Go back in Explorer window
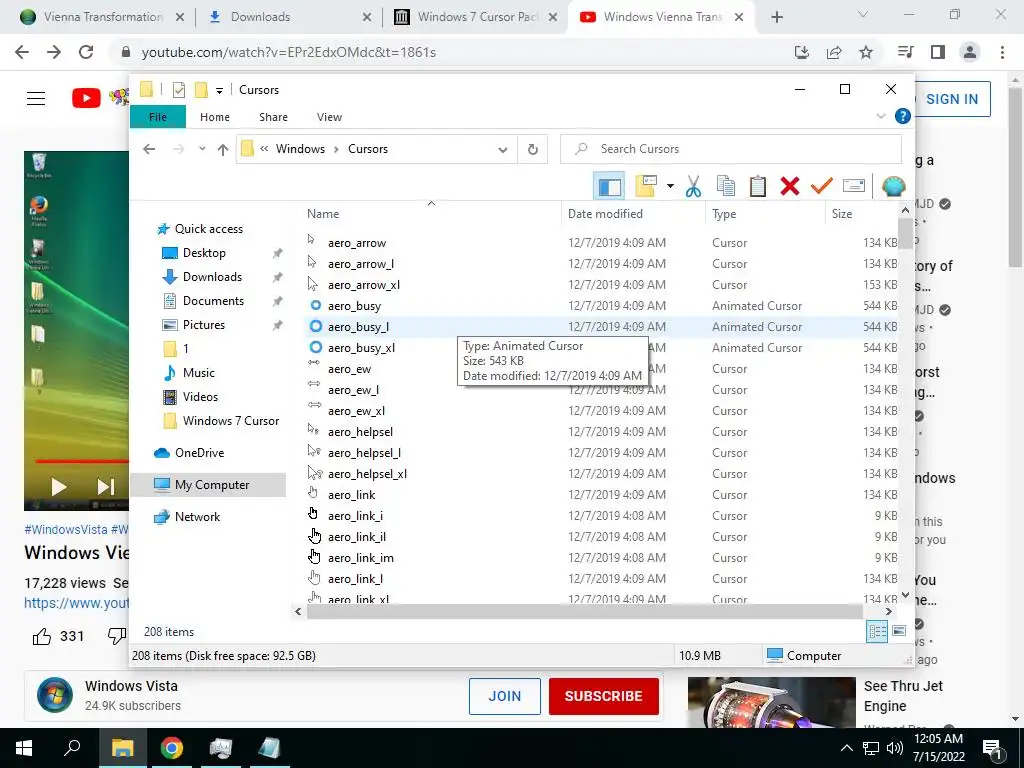This screenshot has width=1024, height=768. tap(149, 149)
